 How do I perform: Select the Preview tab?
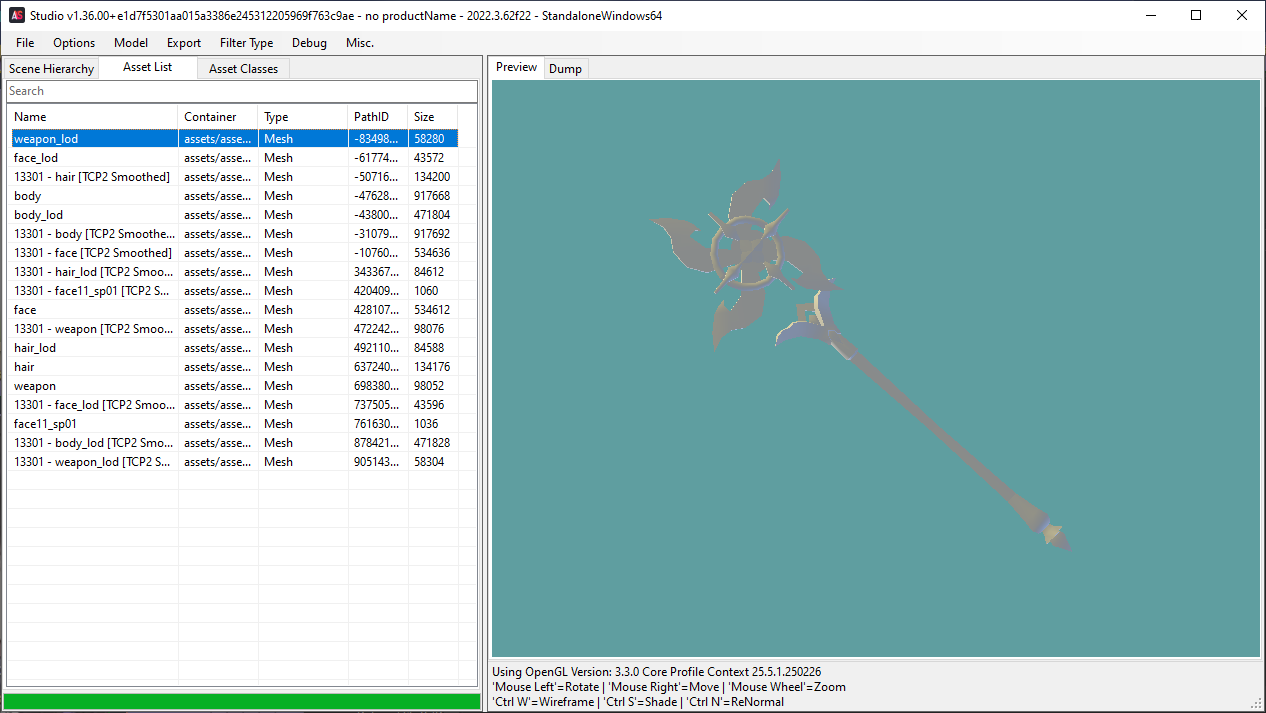(517, 67)
